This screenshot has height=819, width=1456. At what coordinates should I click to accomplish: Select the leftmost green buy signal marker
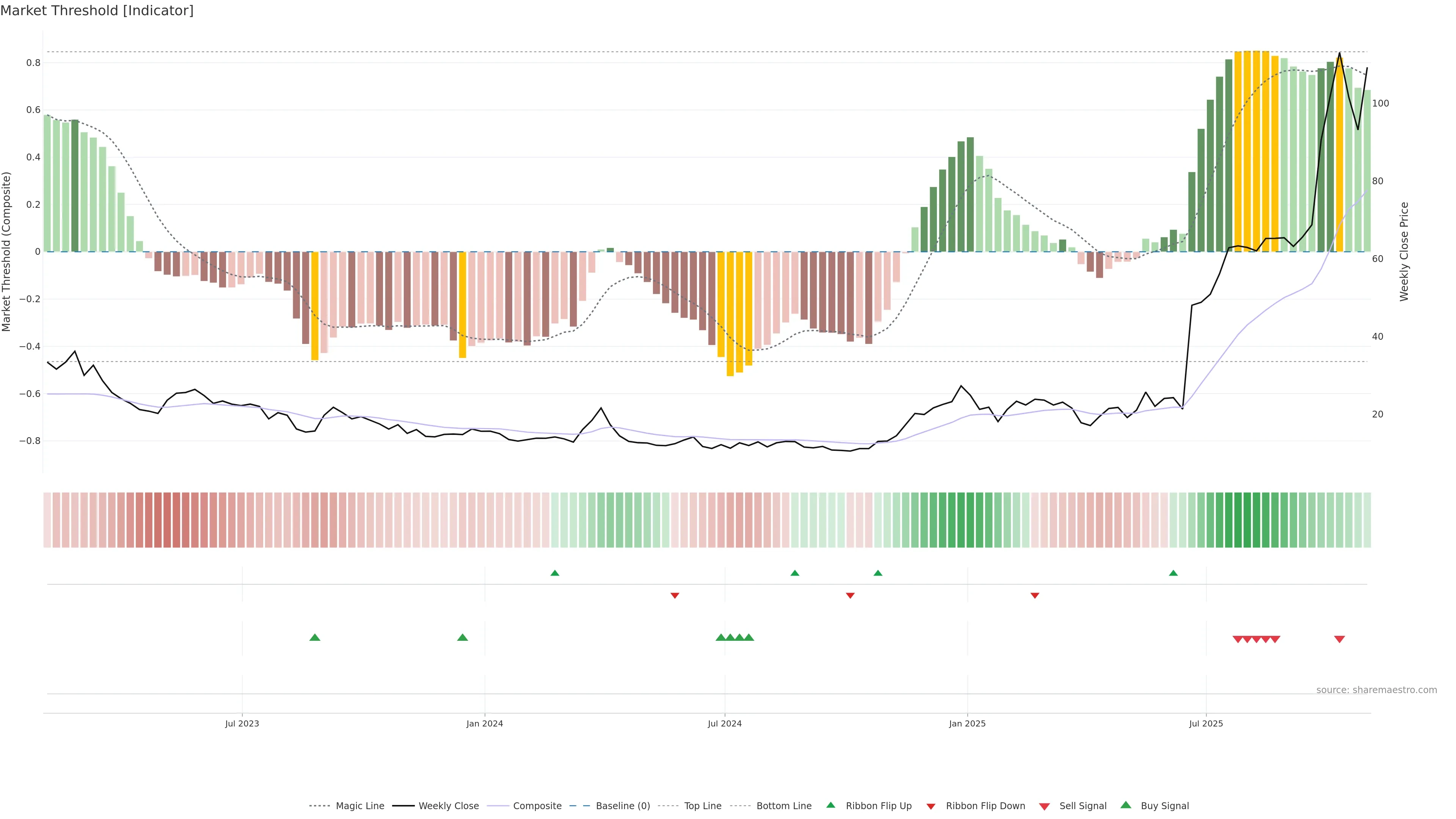(x=315, y=637)
